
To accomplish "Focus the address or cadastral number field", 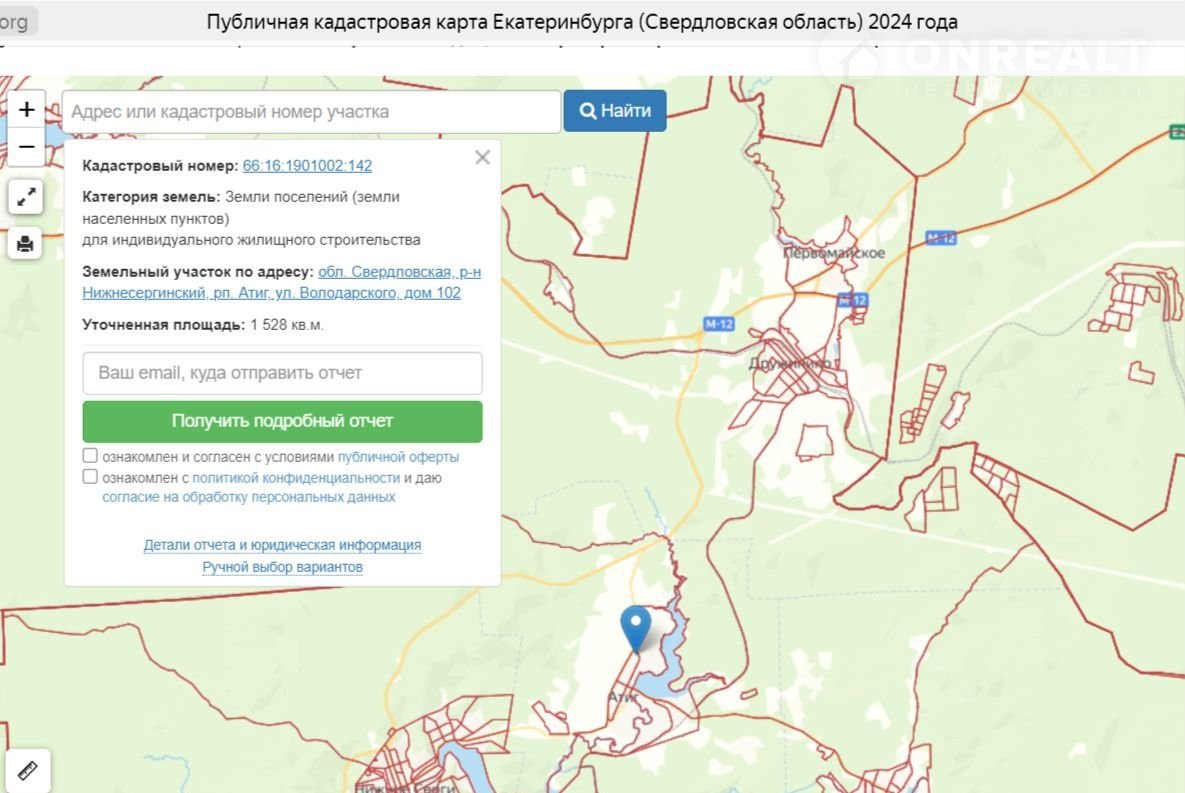I will click(311, 112).
